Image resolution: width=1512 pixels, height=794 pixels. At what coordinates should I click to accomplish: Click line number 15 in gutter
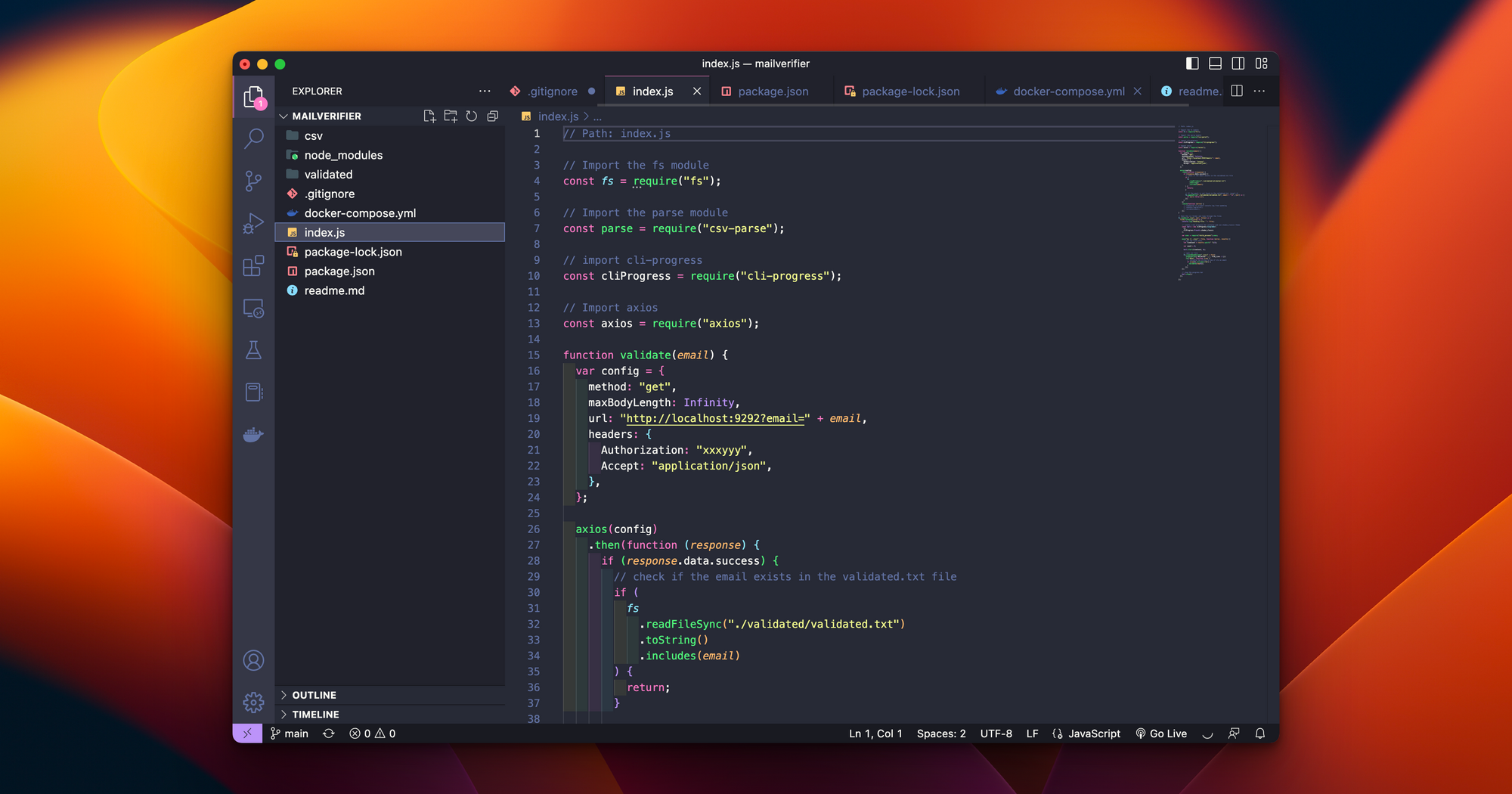(534, 355)
